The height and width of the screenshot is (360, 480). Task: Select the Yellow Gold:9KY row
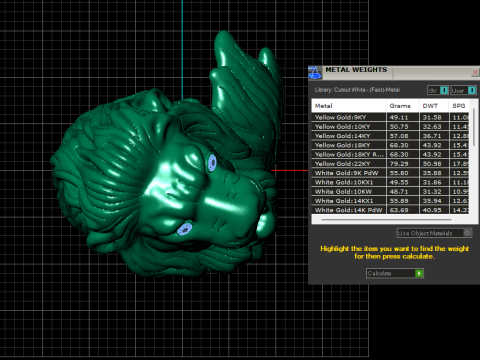coord(391,117)
